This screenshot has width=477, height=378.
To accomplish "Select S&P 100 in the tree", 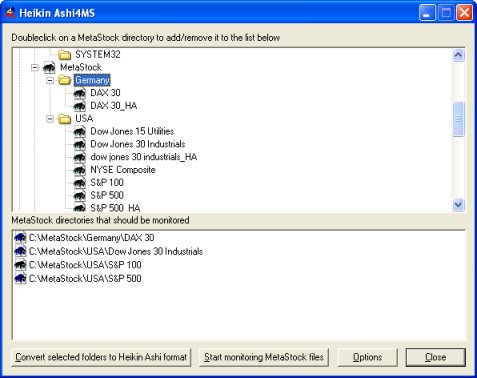I will point(107,183).
